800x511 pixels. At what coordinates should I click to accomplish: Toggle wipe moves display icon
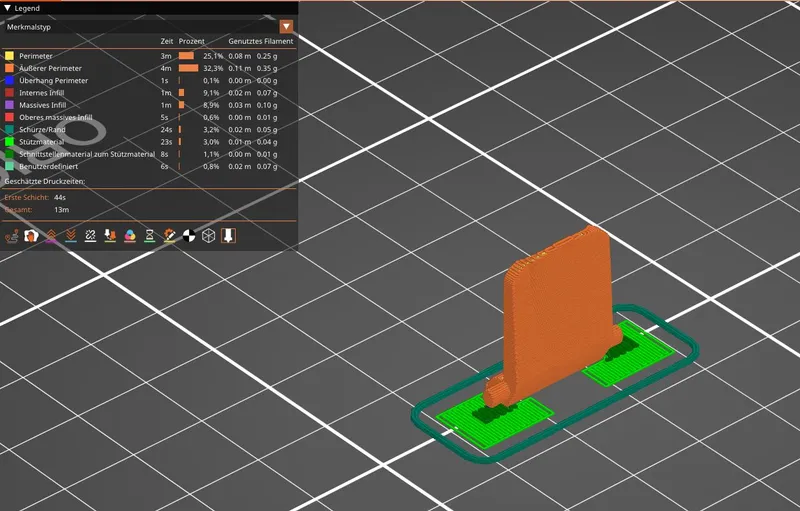click(32, 236)
